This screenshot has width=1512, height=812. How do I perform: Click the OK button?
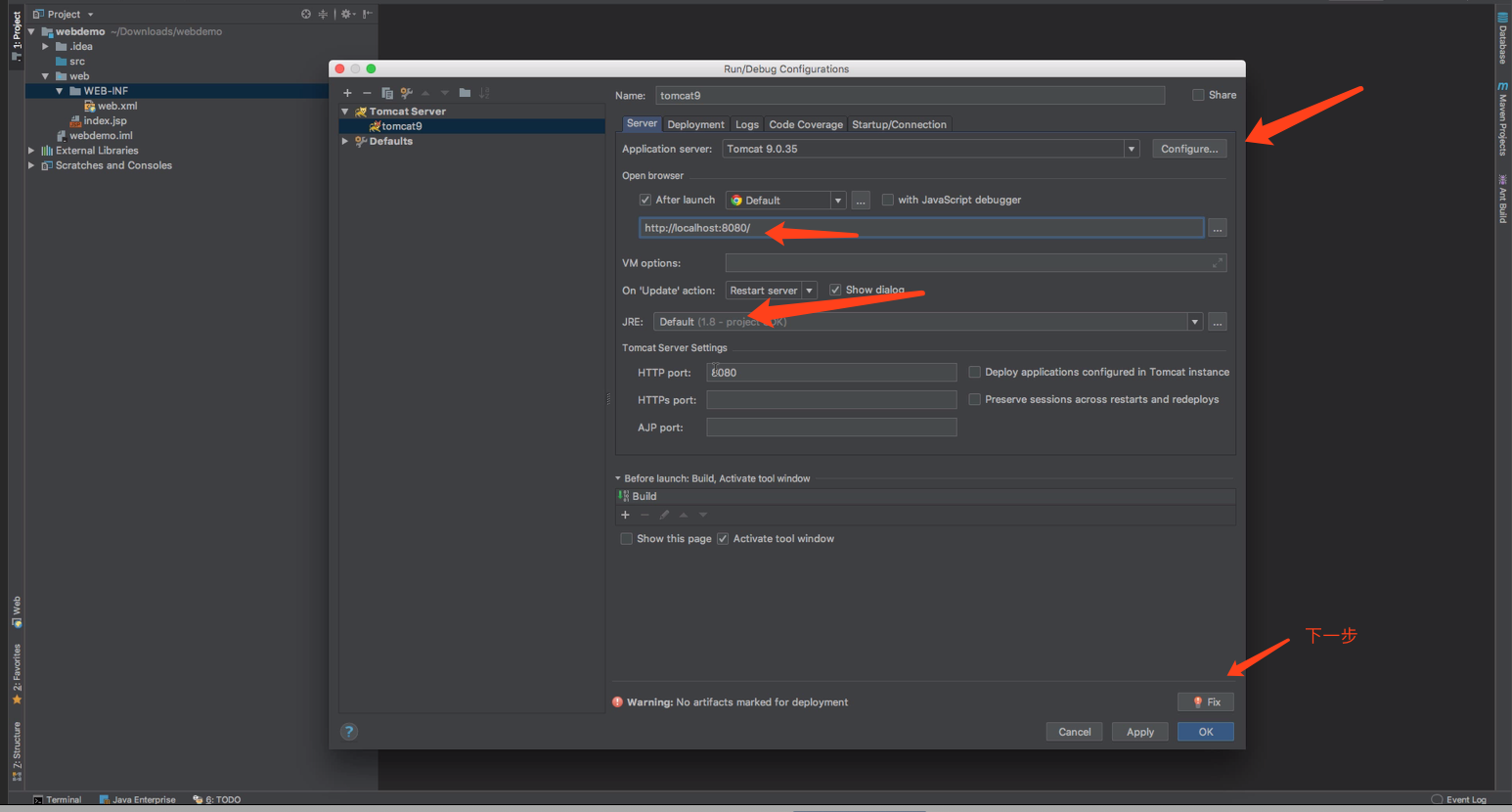1206,732
